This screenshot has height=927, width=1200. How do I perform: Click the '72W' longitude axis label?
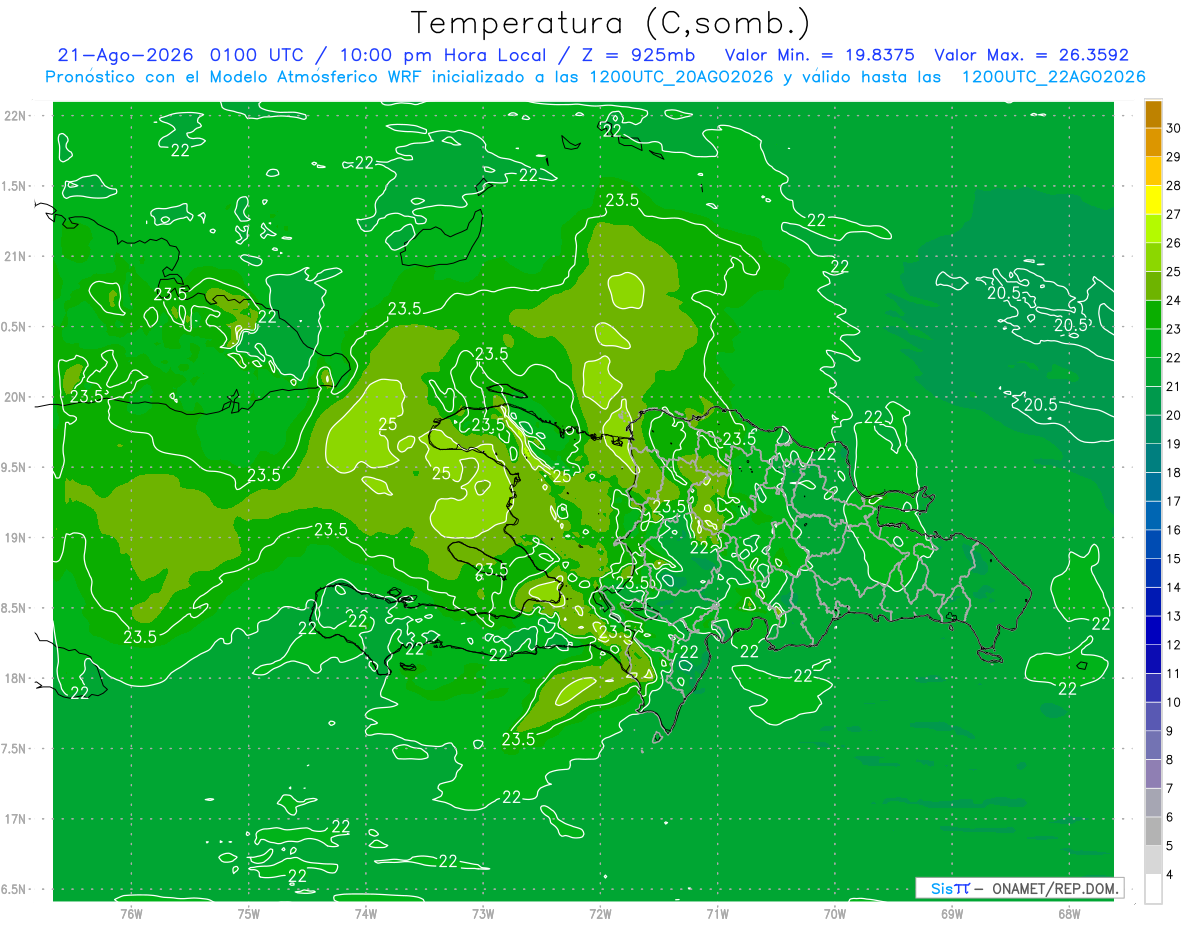tap(600, 913)
